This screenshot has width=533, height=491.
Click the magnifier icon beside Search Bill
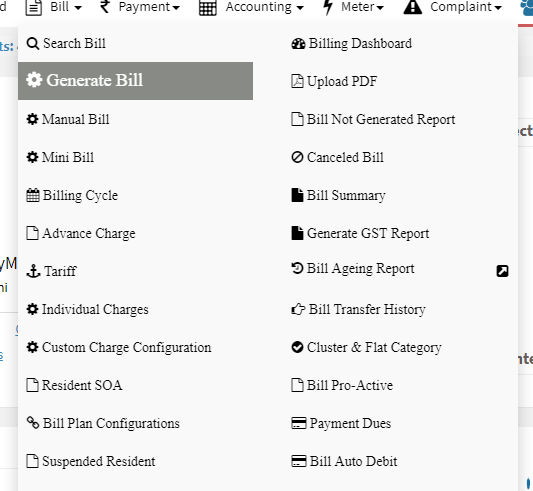[33, 44]
